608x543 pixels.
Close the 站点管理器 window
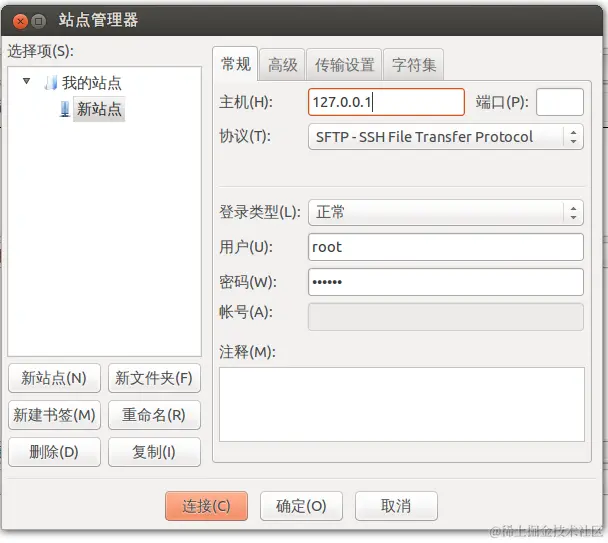[20, 21]
